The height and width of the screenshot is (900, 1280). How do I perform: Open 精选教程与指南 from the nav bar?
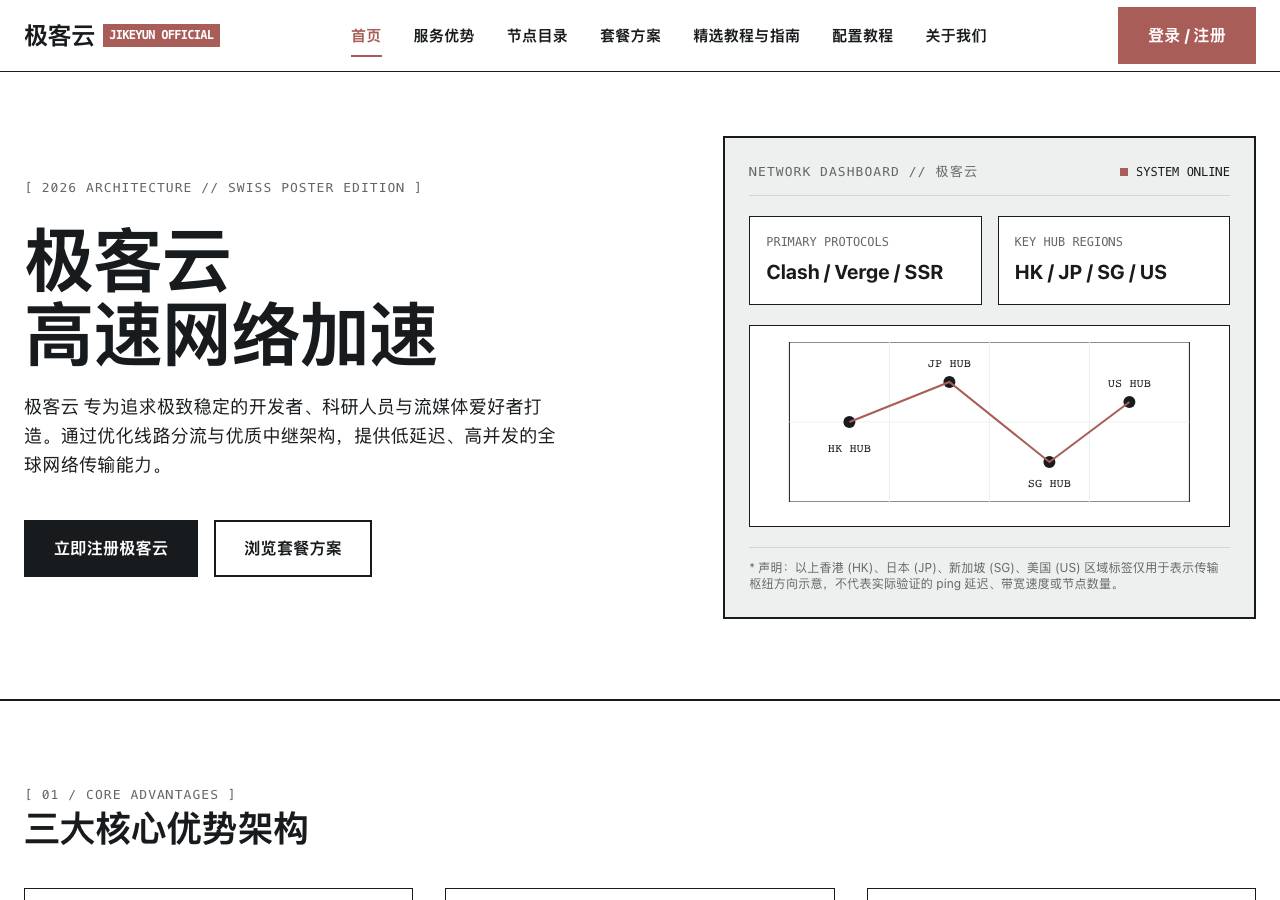coord(746,36)
